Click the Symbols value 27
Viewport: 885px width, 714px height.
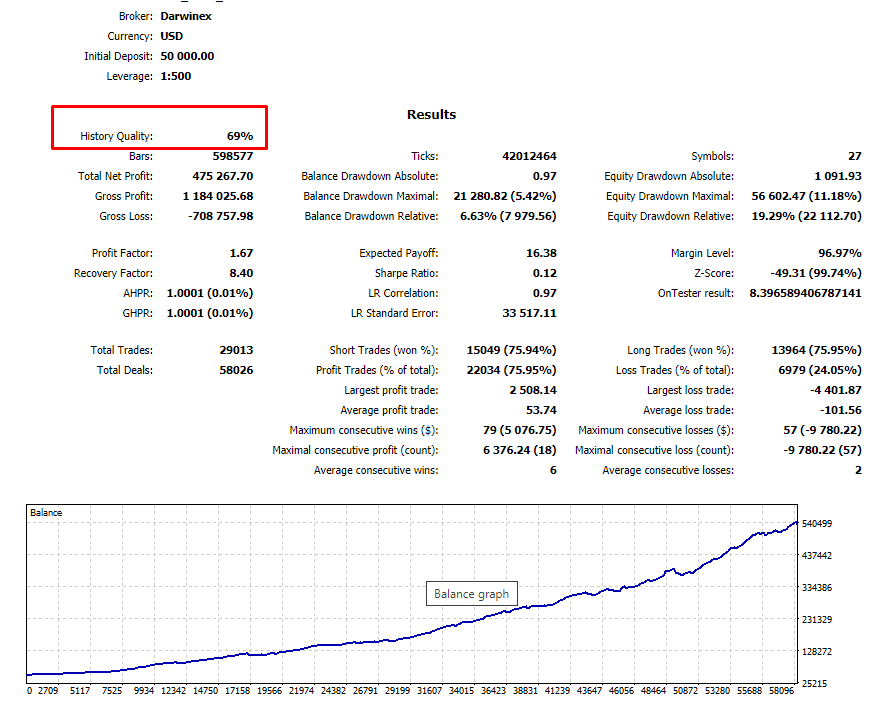(855, 156)
